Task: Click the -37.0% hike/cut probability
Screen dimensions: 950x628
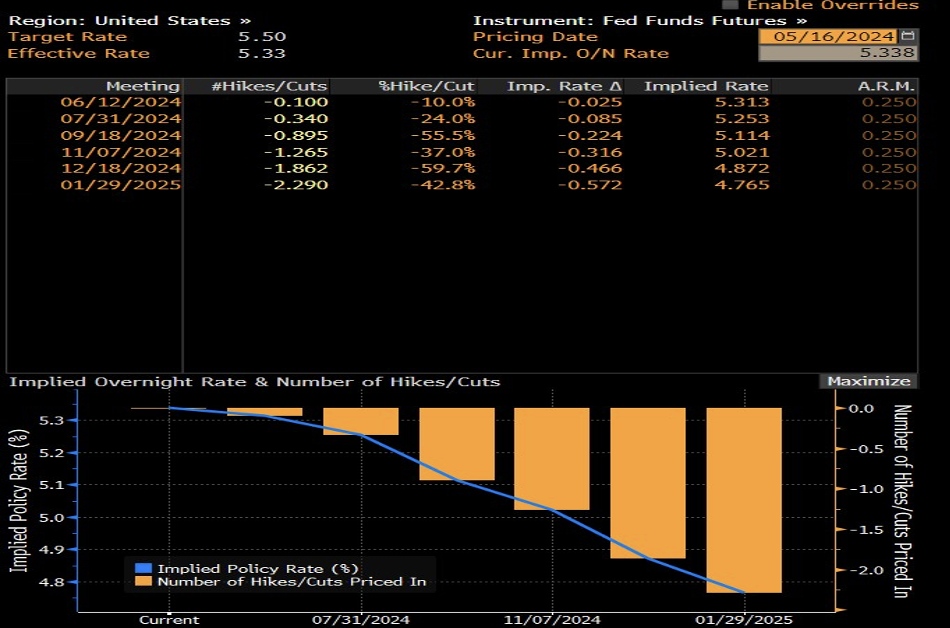Action: (443, 152)
